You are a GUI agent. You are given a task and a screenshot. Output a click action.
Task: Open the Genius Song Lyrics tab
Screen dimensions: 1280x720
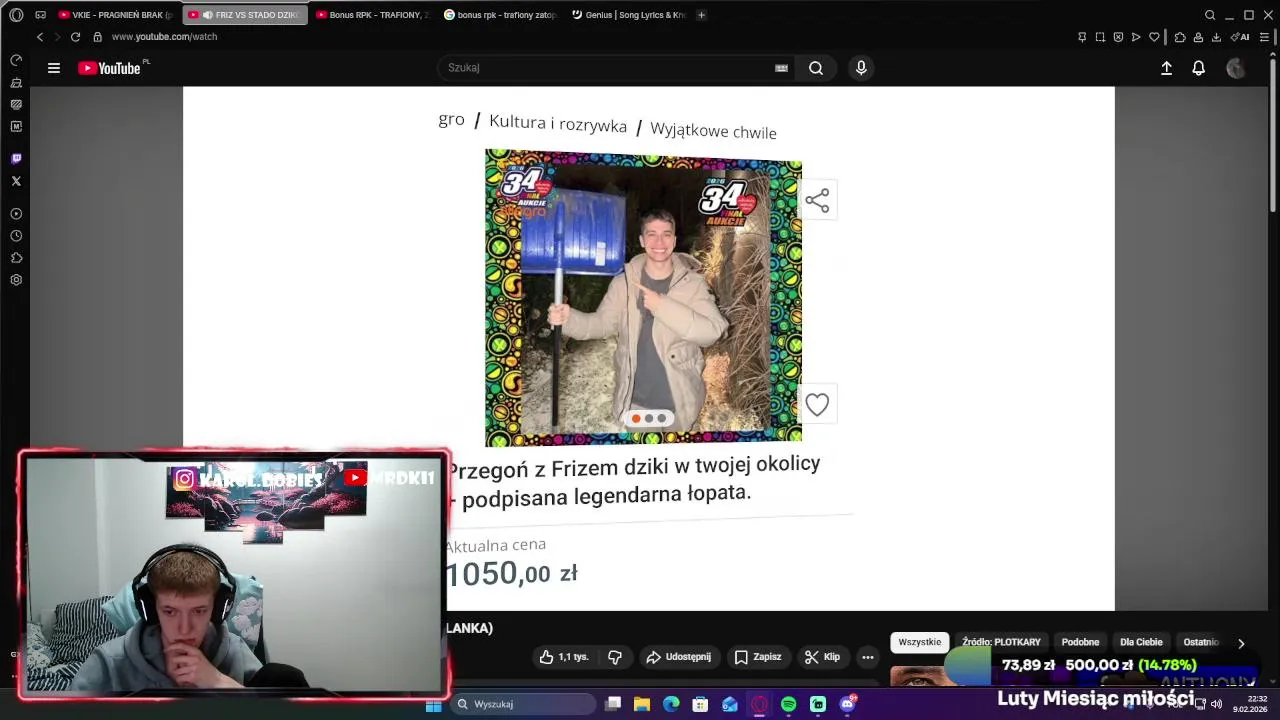coord(628,15)
